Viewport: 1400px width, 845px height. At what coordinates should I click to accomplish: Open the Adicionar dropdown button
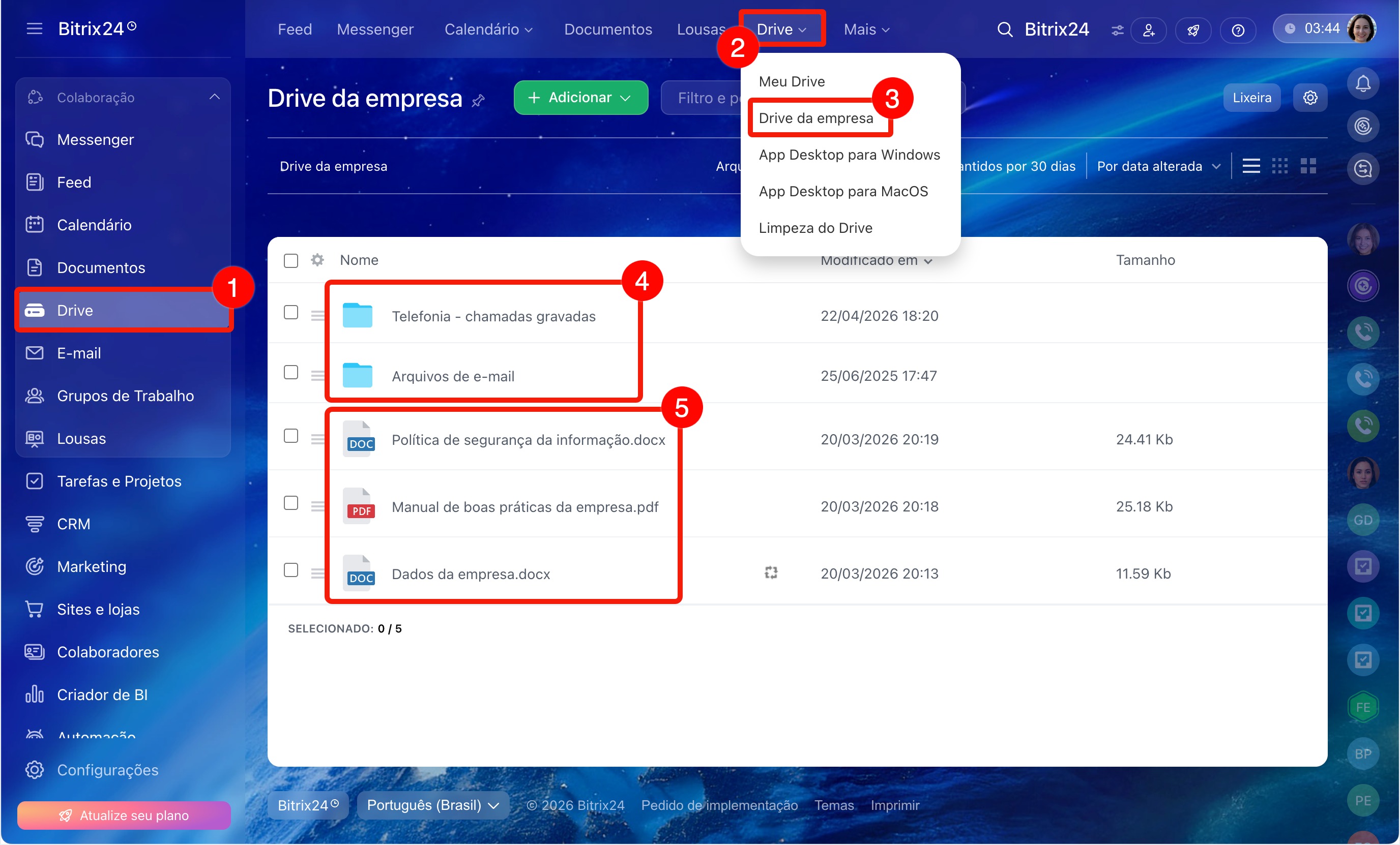(580, 98)
